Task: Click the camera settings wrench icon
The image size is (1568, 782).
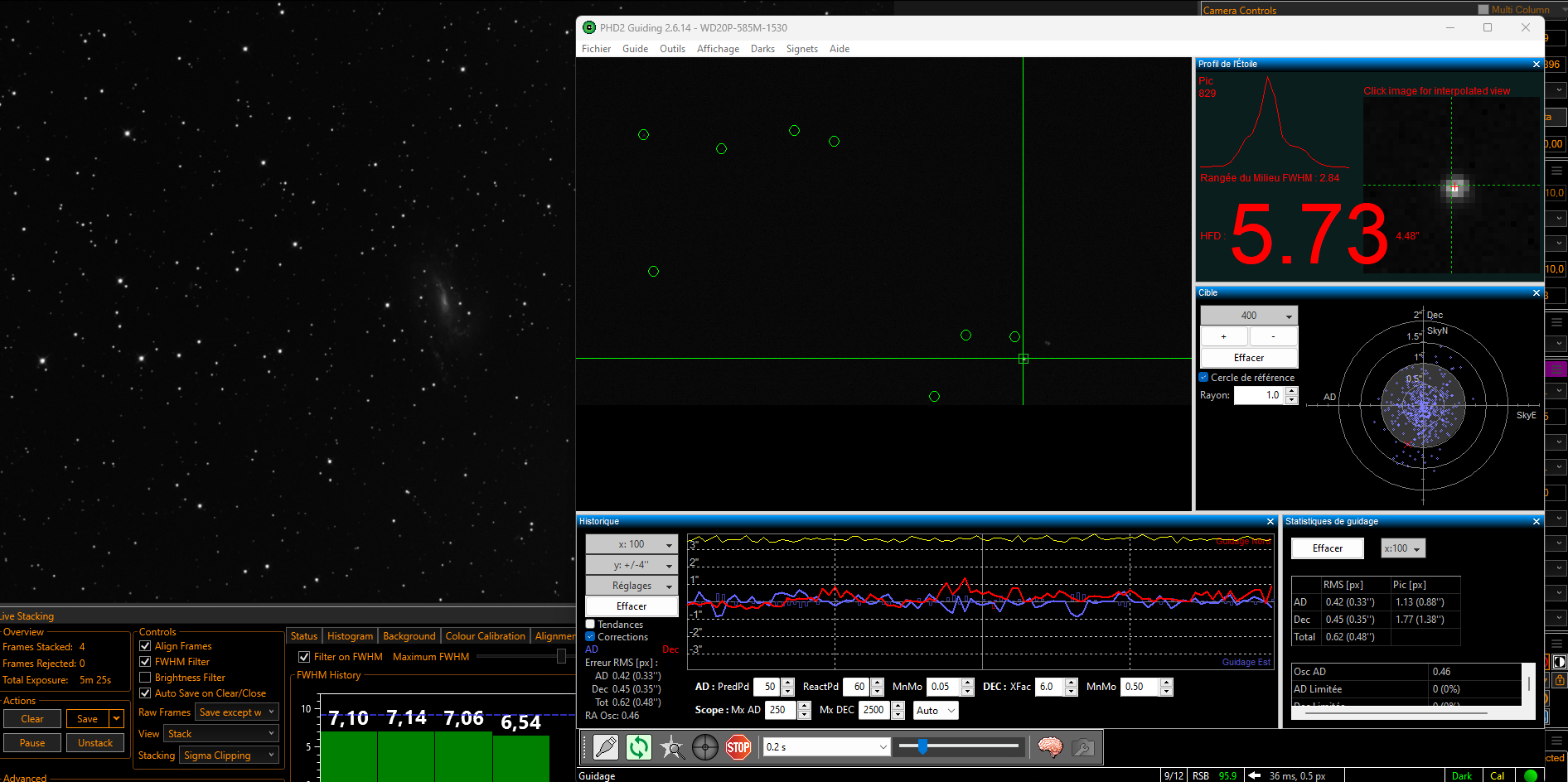Action: coord(1082,747)
